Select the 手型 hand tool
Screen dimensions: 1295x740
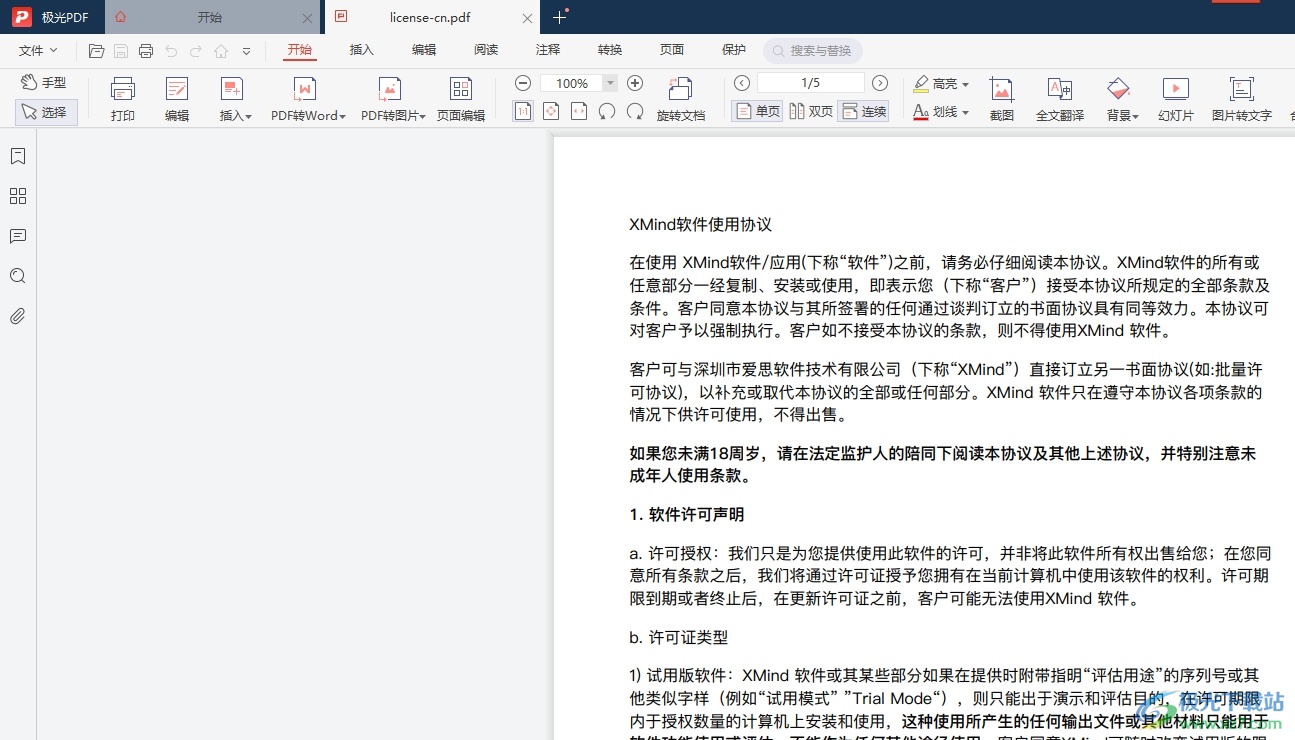(x=45, y=83)
